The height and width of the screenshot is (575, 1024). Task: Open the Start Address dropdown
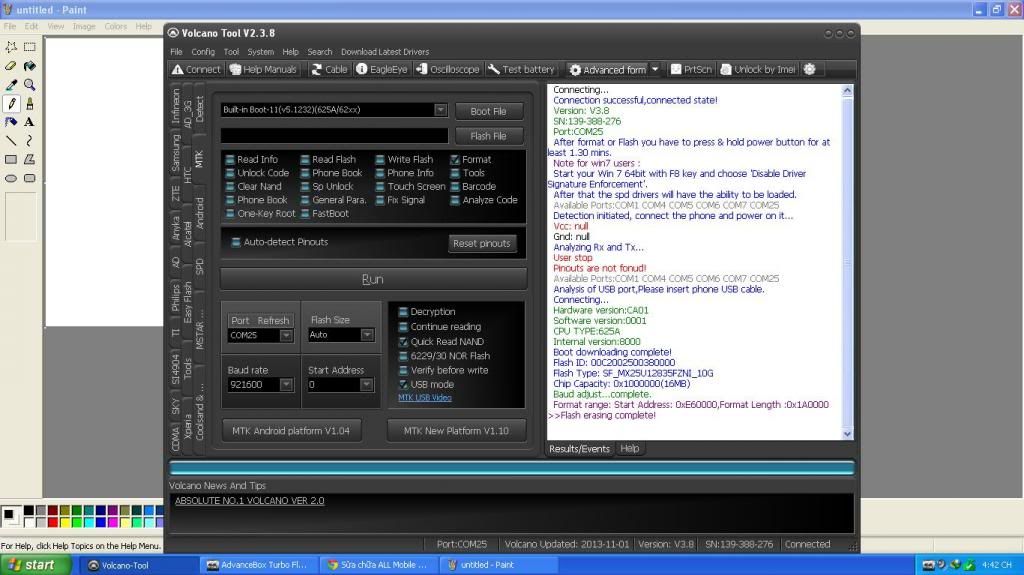[x=366, y=385]
